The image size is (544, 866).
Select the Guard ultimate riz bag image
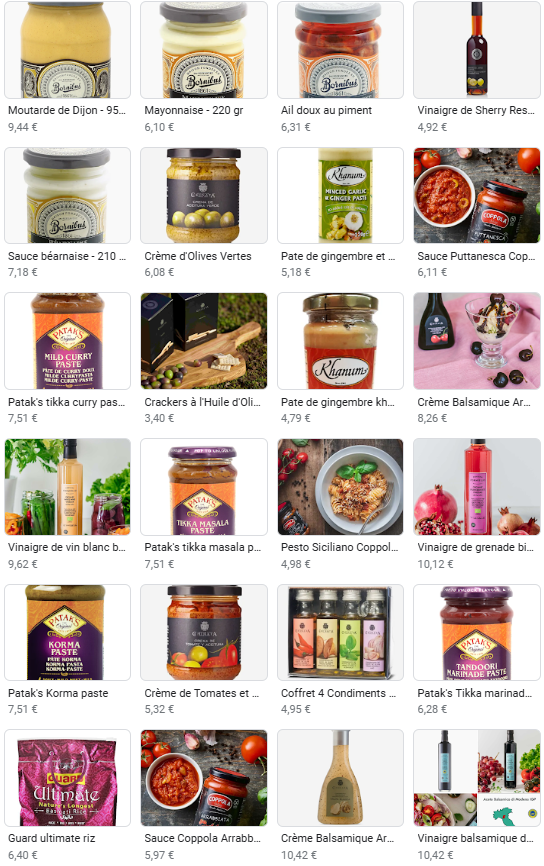[67, 778]
